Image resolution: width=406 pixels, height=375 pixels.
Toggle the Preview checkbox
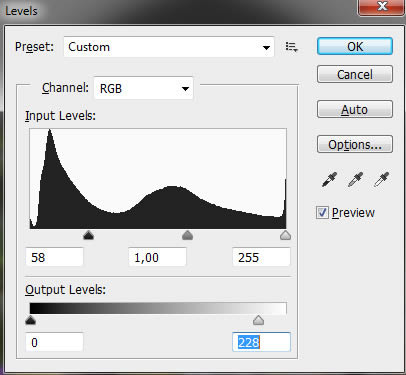click(322, 213)
